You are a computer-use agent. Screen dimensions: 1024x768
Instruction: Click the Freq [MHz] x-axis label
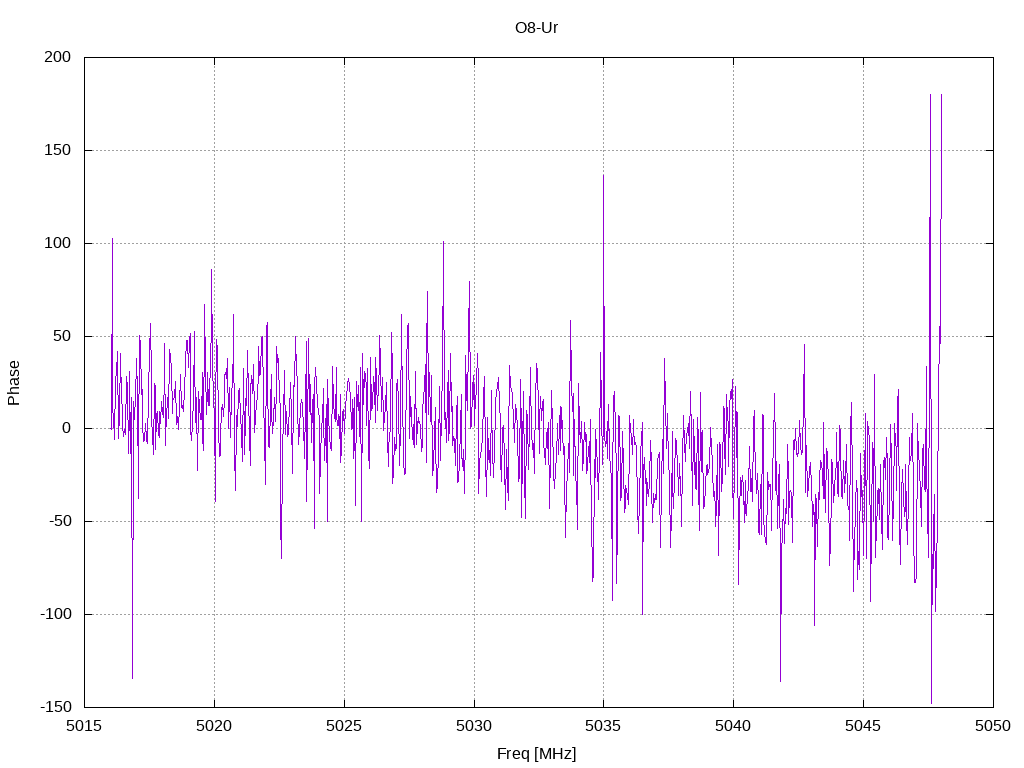point(536,754)
